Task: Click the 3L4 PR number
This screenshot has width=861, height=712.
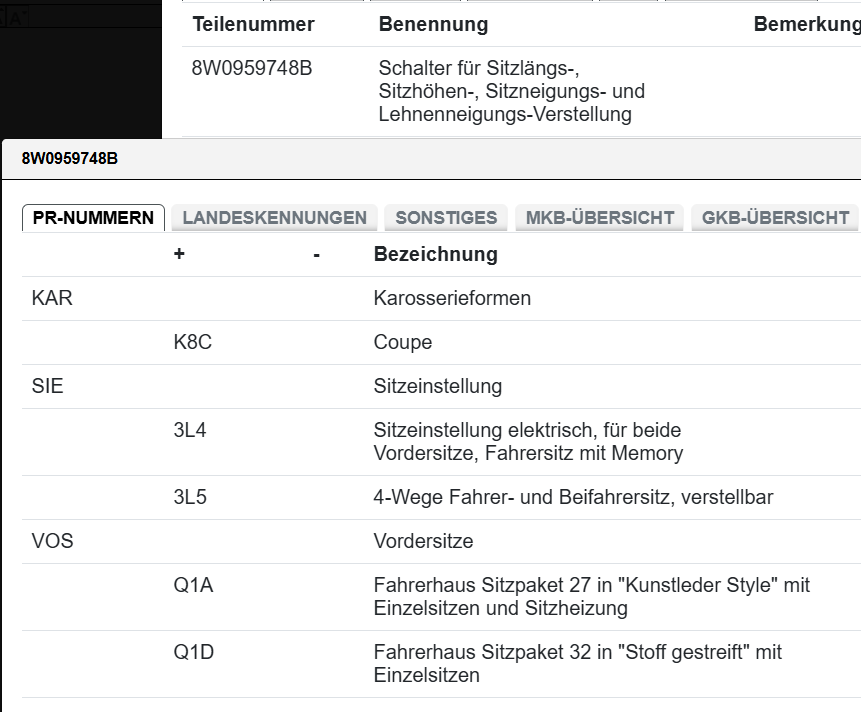Action: 190,430
